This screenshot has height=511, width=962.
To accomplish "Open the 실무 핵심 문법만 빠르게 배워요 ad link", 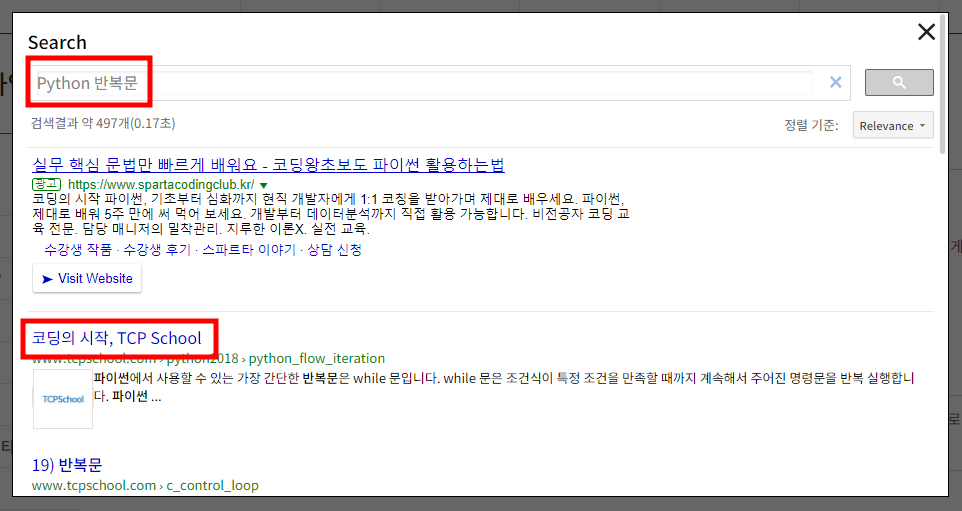I will click(x=268, y=164).
